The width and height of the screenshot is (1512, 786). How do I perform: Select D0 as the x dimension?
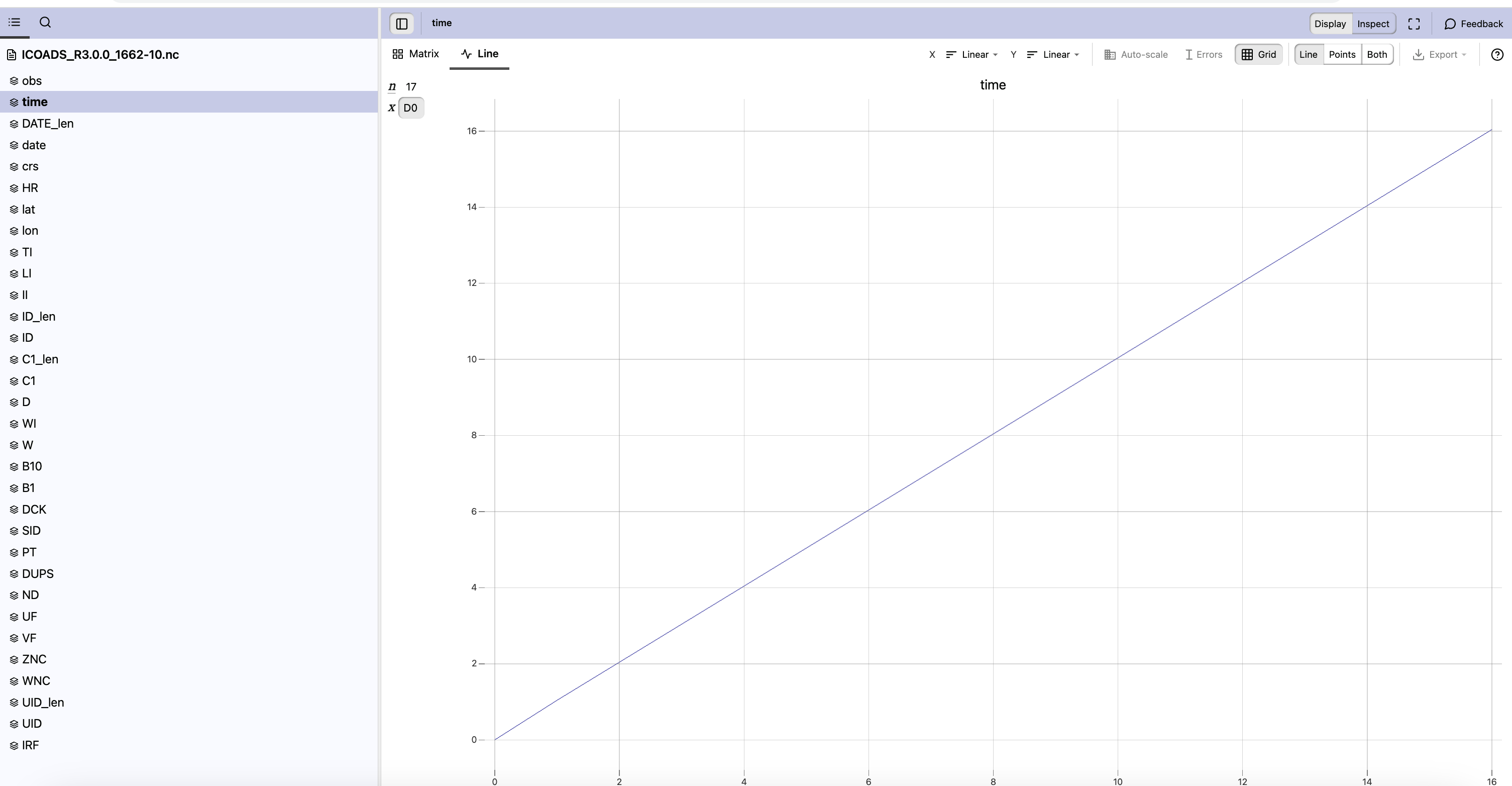click(x=410, y=108)
